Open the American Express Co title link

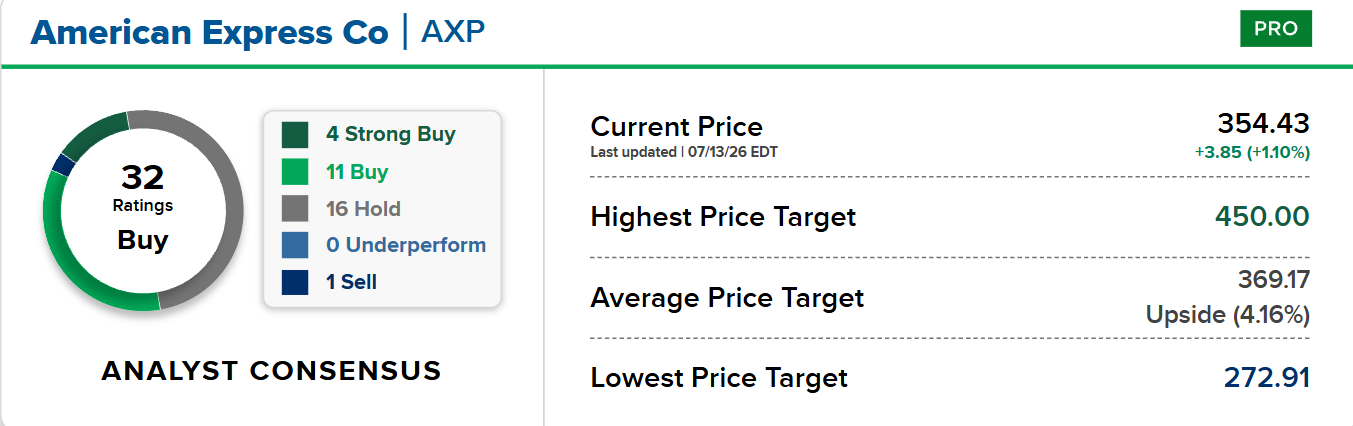[209, 32]
